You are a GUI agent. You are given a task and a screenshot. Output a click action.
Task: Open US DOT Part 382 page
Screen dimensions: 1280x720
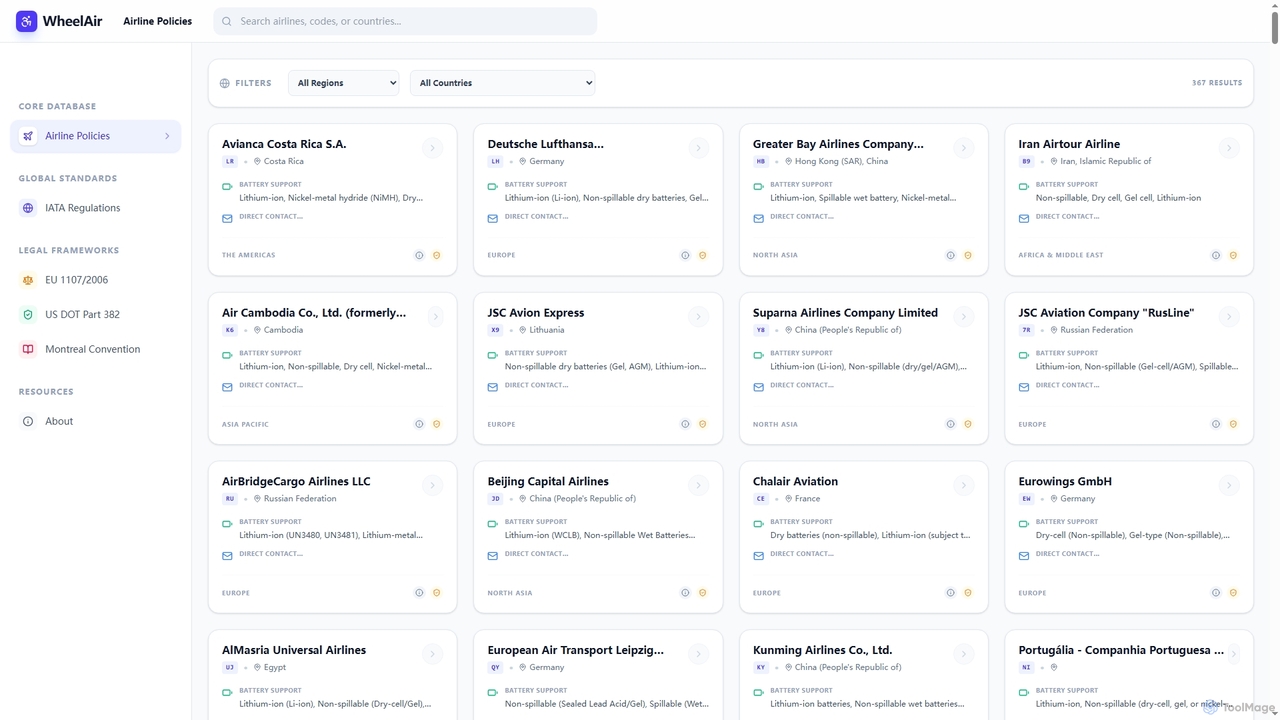pyautogui.click(x=96, y=314)
